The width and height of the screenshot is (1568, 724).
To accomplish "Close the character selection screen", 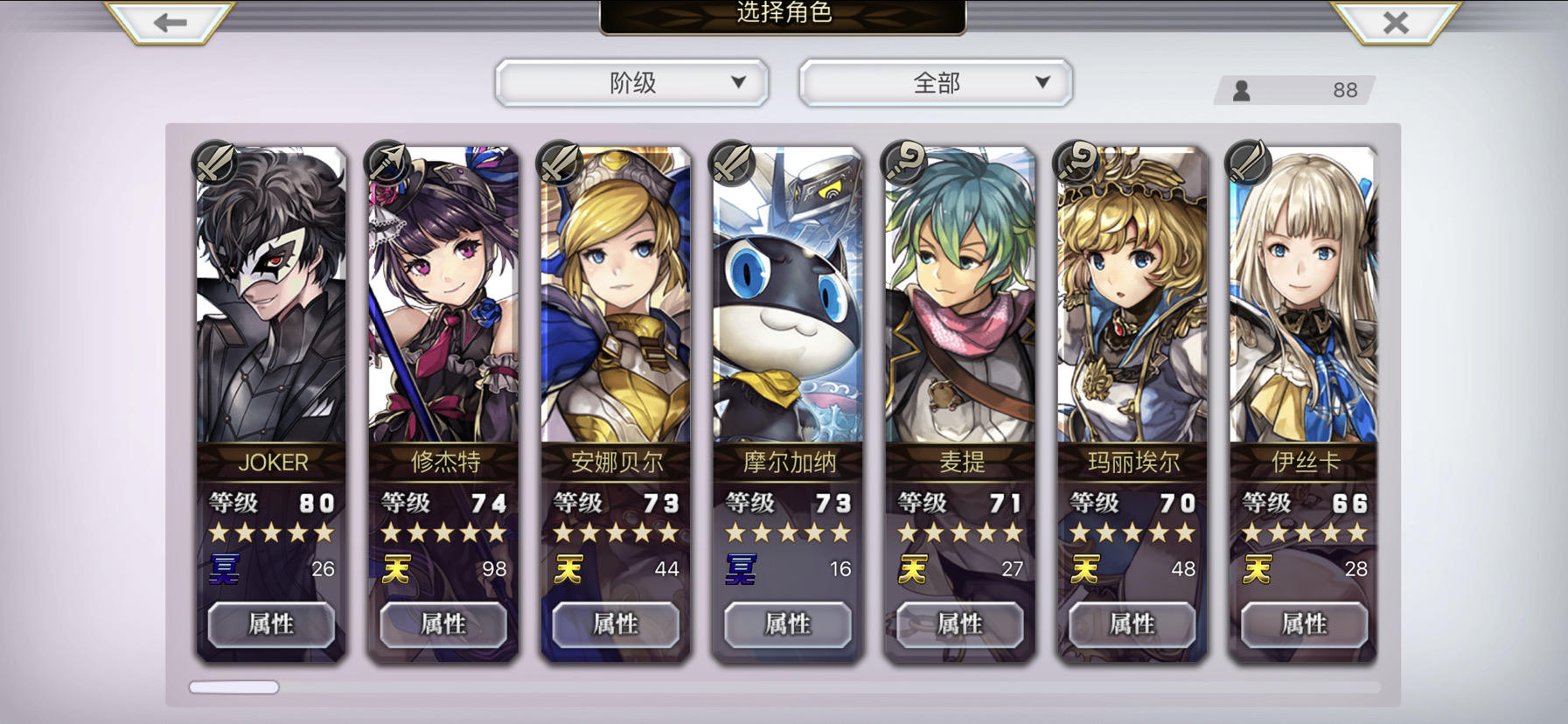I will [1396, 22].
